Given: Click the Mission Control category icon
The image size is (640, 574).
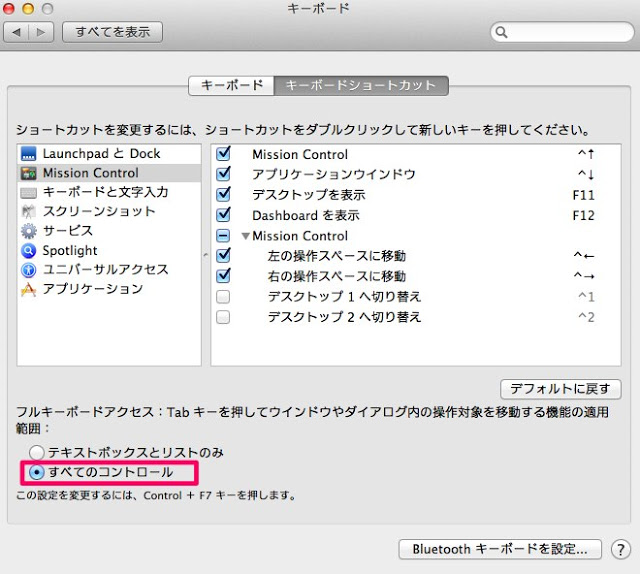Looking at the screenshot, I should (29, 174).
